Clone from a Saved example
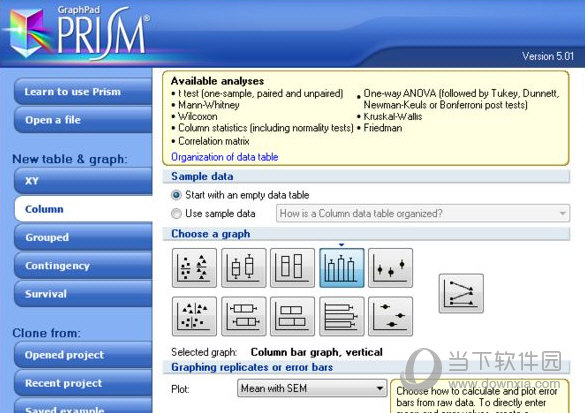The height and width of the screenshot is (413, 585). [83, 406]
